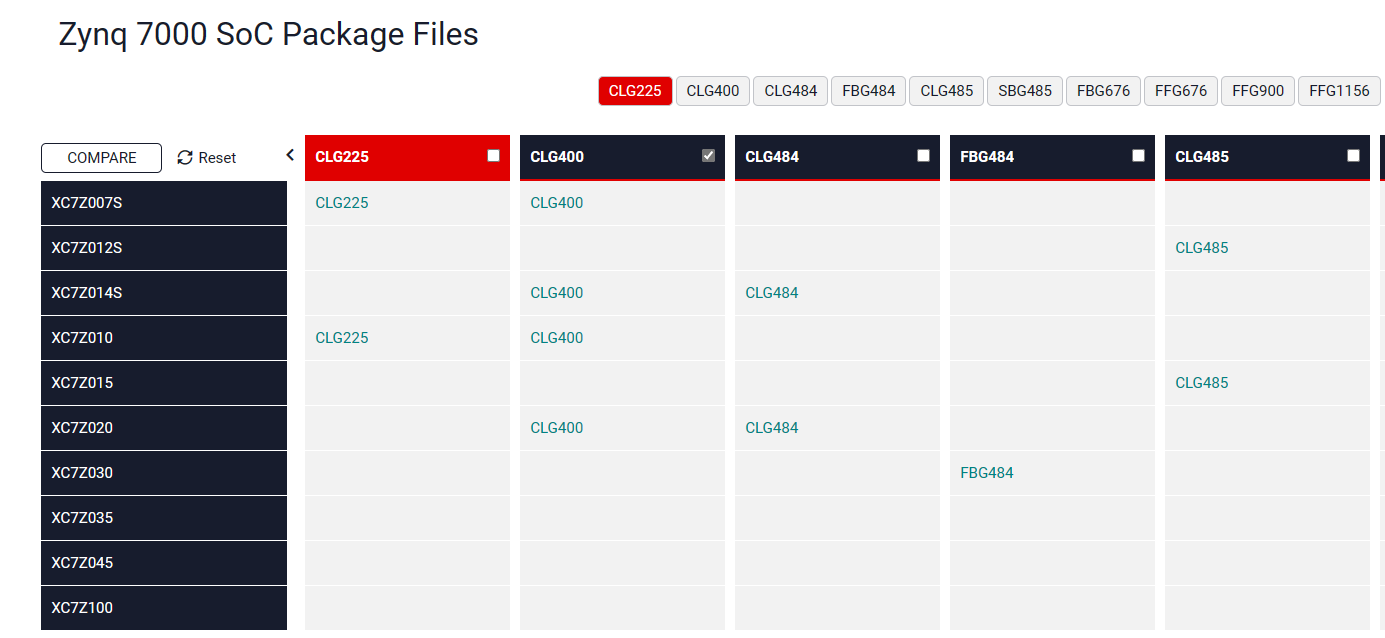Click the XC7Z030 device row

point(164,473)
